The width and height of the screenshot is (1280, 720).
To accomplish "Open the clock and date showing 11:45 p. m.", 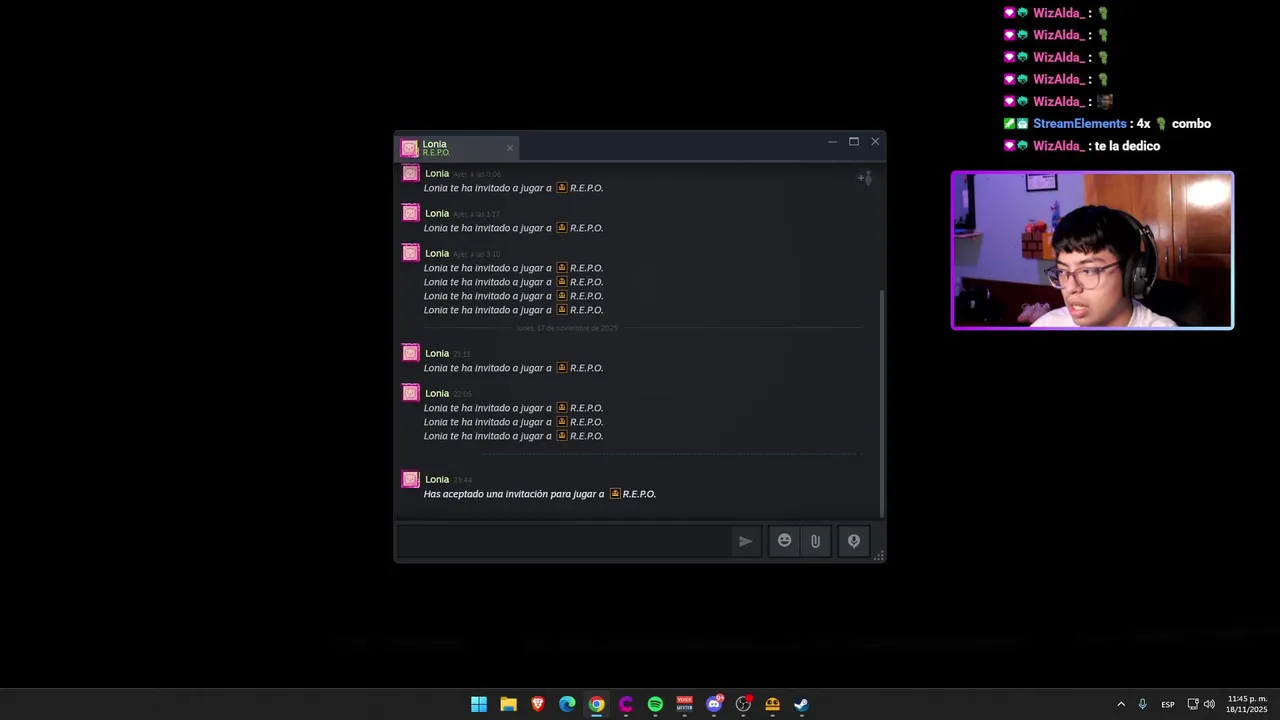I will point(1247,704).
